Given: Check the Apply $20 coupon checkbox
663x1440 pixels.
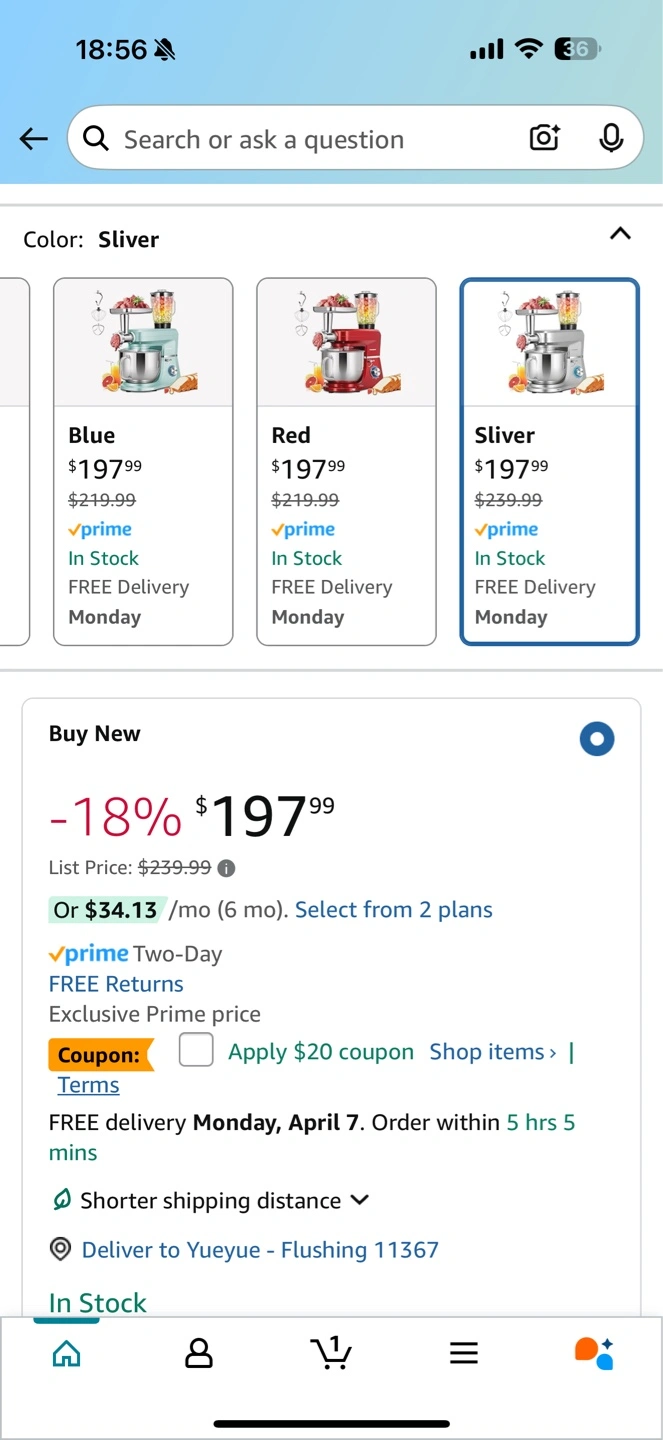Looking at the screenshot, I should [196, 1050].
